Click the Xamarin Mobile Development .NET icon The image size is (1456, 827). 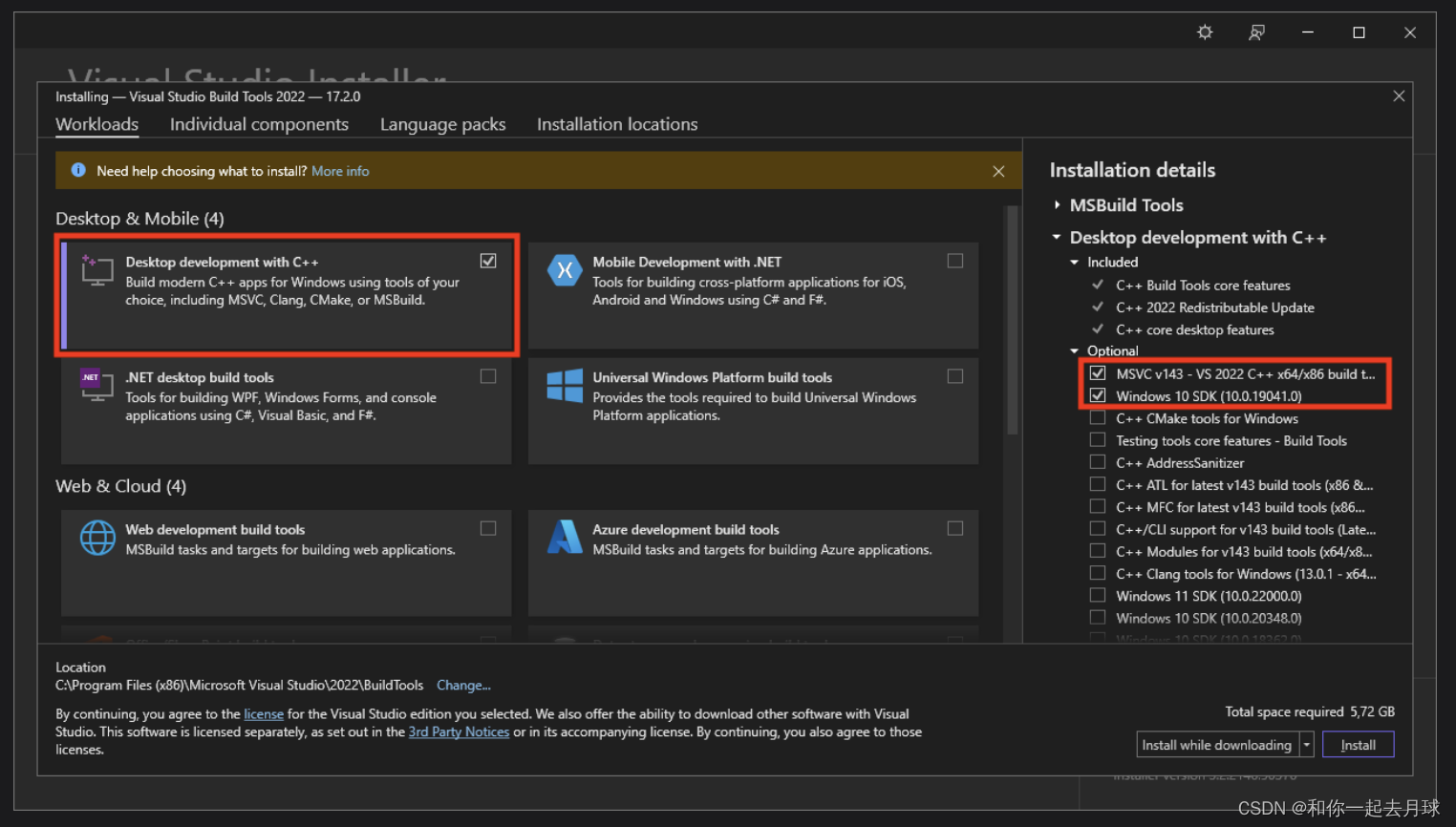[x=565, y=270]
